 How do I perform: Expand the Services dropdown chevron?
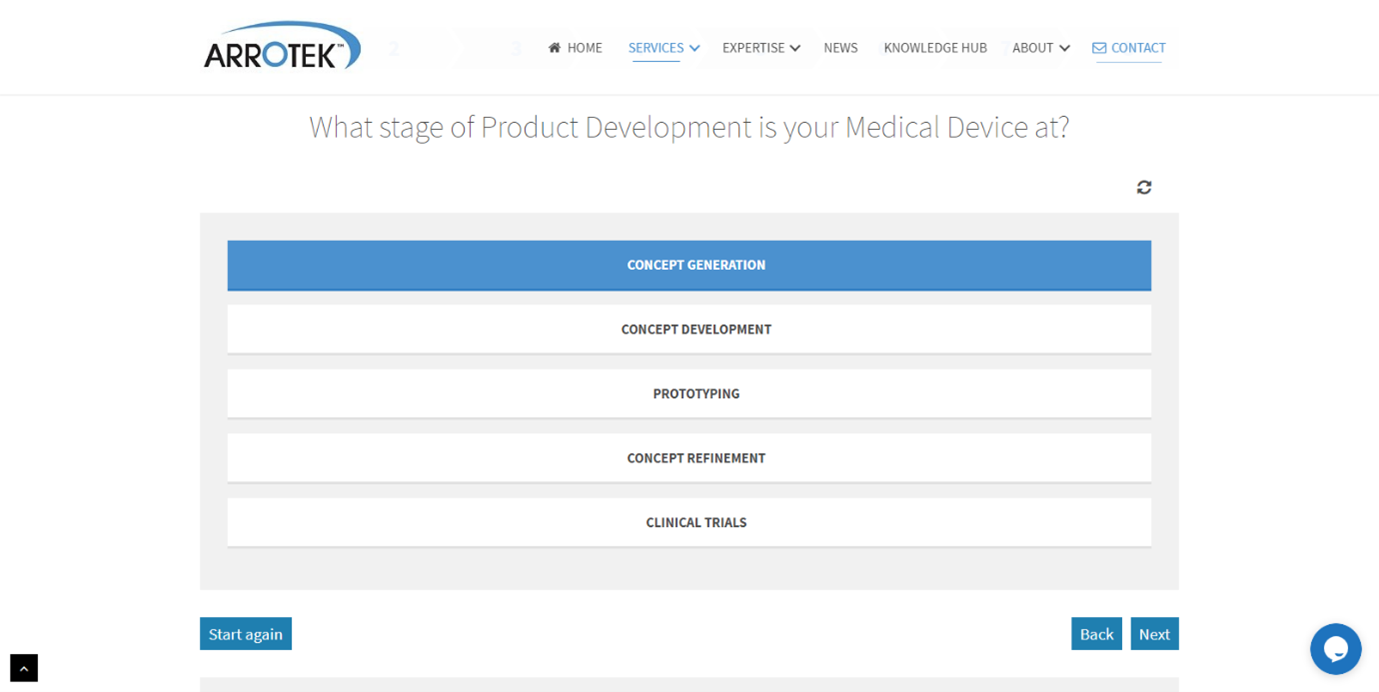coord(694,48)
